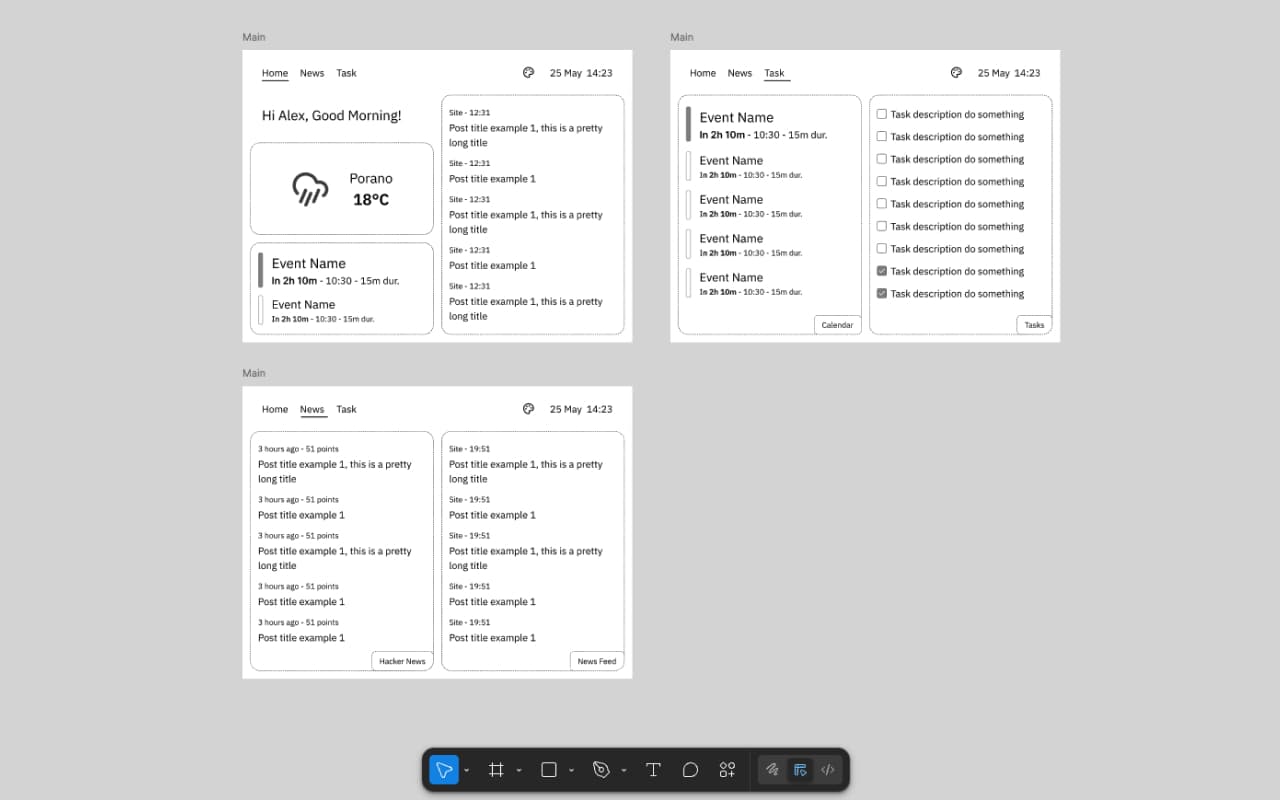Image resolution: width=1280 pixels, height=800 pixels.
Task: Click dark event indicator bar in weather card frame
Action: click(261, 271)
